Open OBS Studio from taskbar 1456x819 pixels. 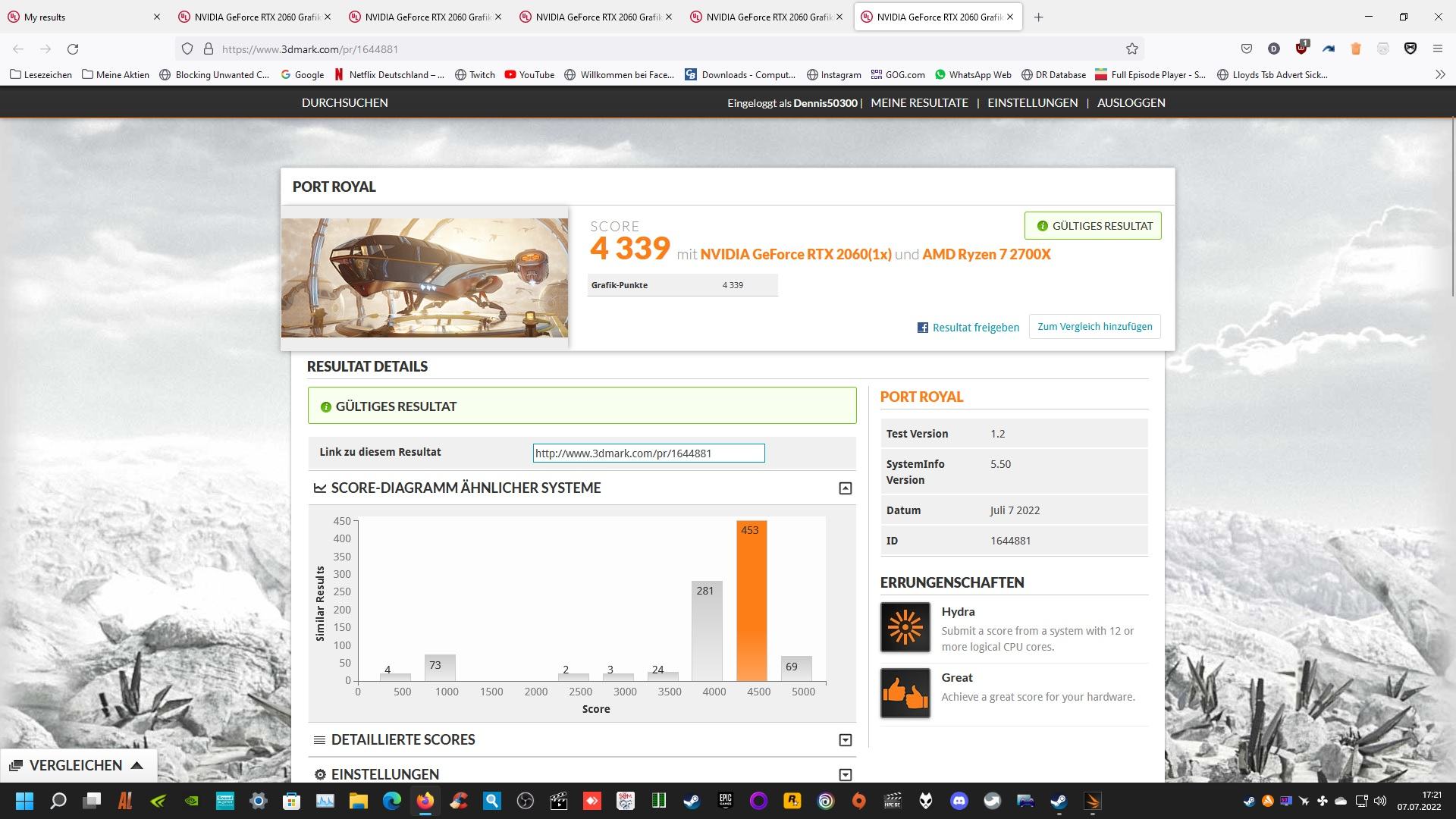[525, 801]
